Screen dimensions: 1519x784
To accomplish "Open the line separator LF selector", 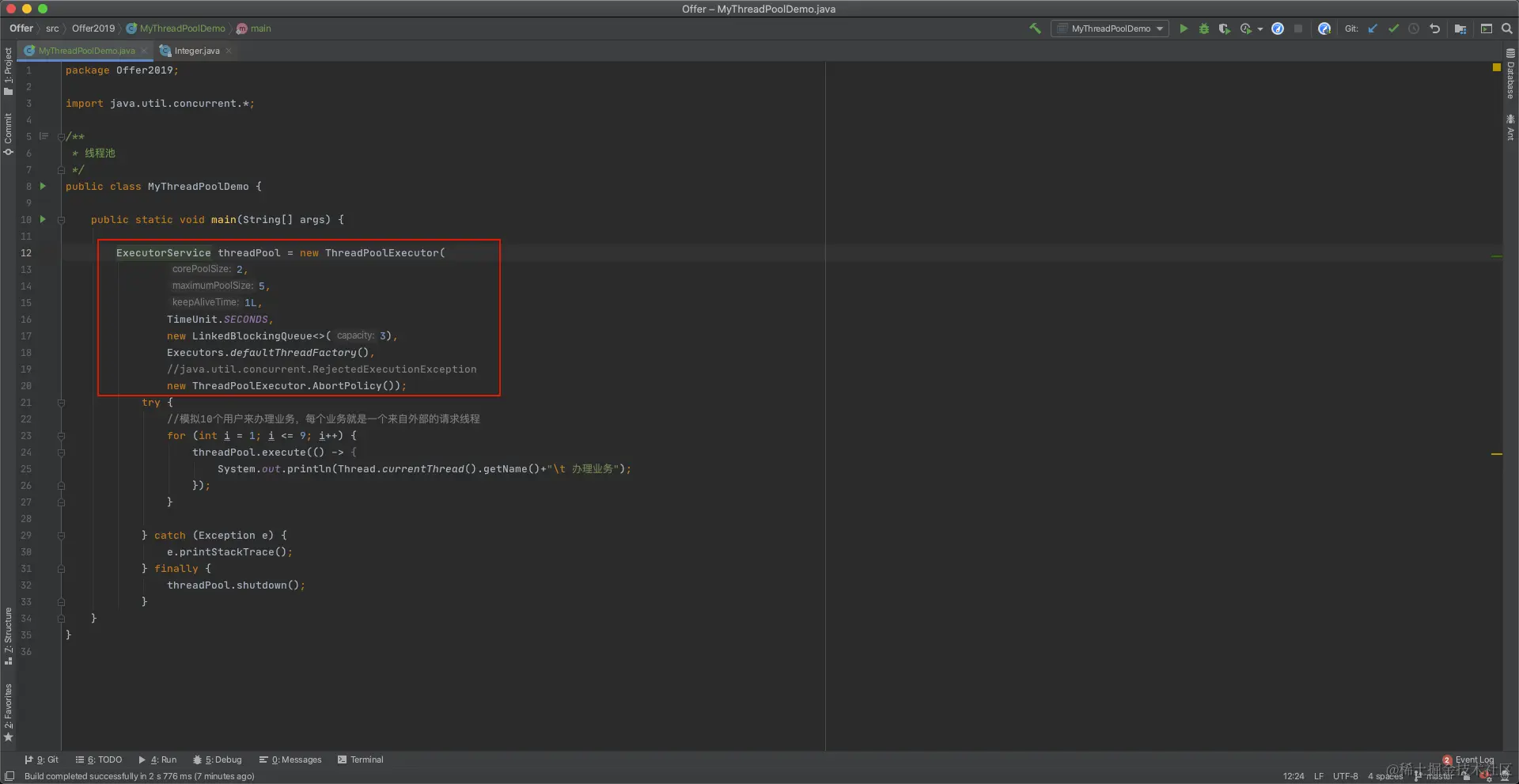I will click(1319, 776).
